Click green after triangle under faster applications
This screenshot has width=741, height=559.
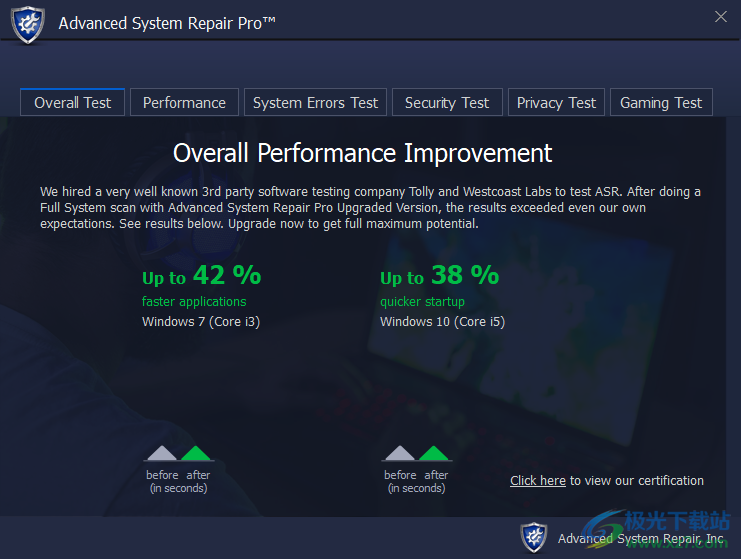196,453
